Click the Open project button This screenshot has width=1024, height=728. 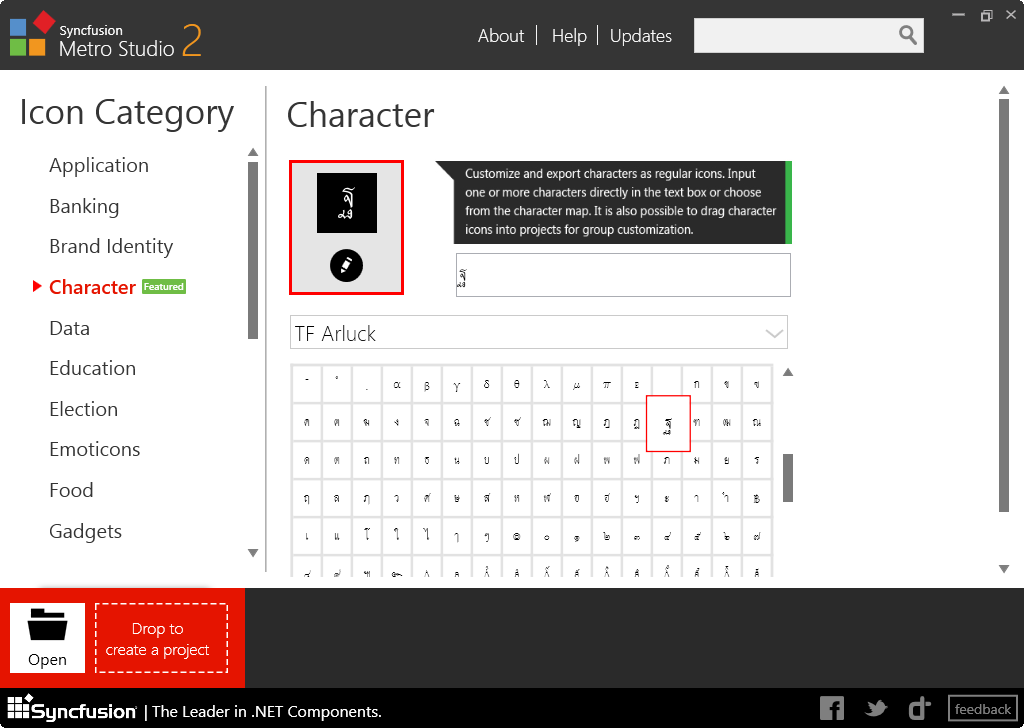point(47,638)
